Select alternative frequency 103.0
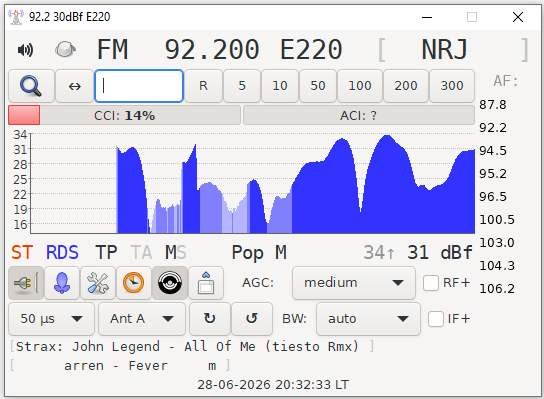The width and height of the screenshot is (544, 399). (497, 243)
